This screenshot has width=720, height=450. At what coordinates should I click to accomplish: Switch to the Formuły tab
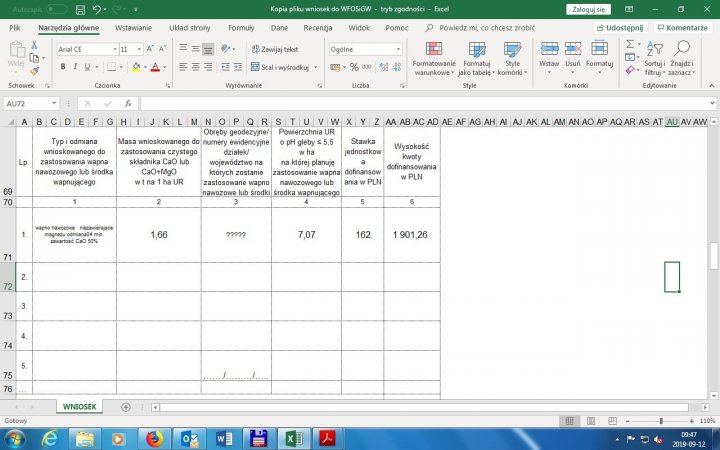[241, 28]
